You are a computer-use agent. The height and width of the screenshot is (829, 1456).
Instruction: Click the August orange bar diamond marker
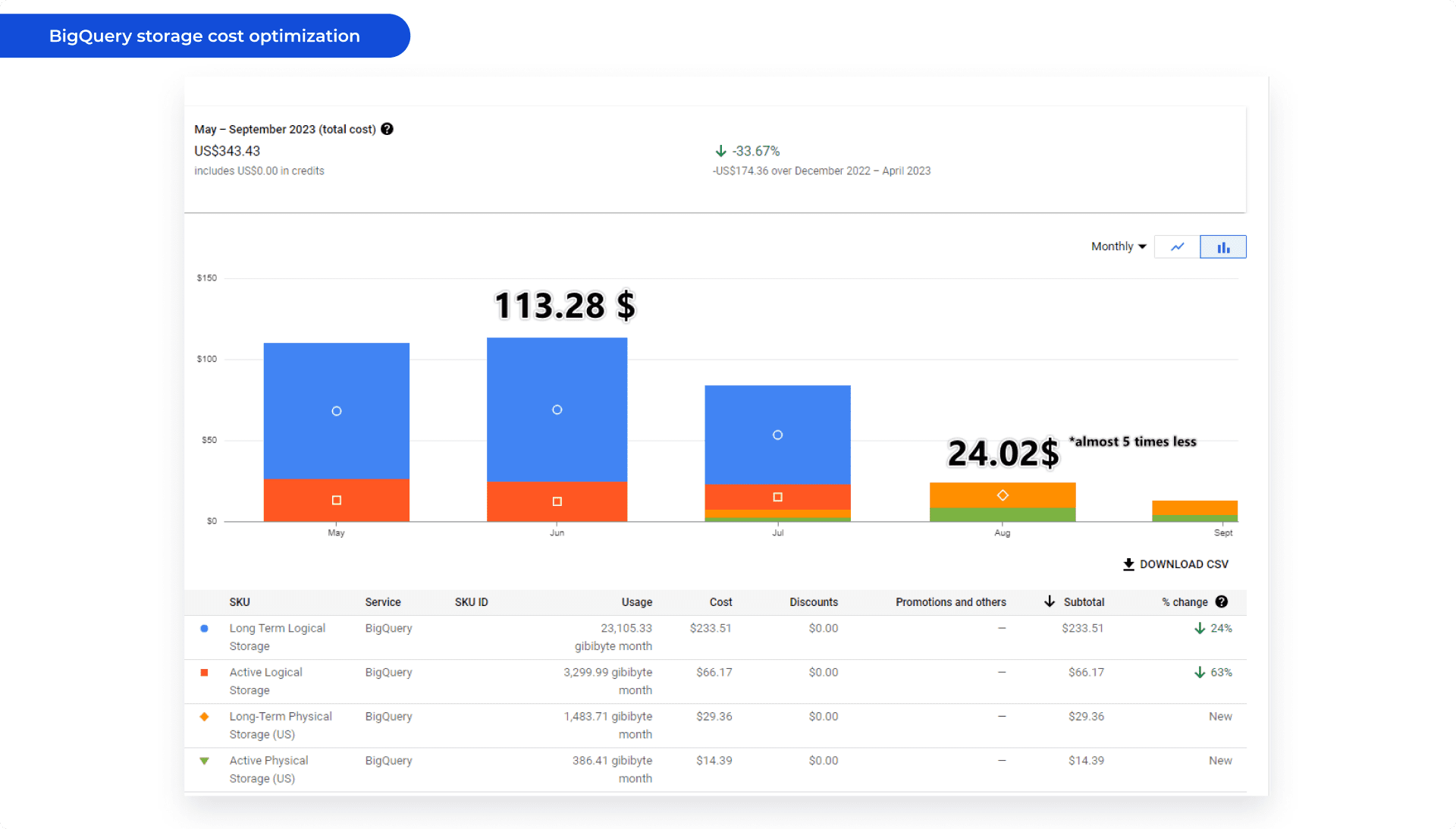click(1003, 495)
